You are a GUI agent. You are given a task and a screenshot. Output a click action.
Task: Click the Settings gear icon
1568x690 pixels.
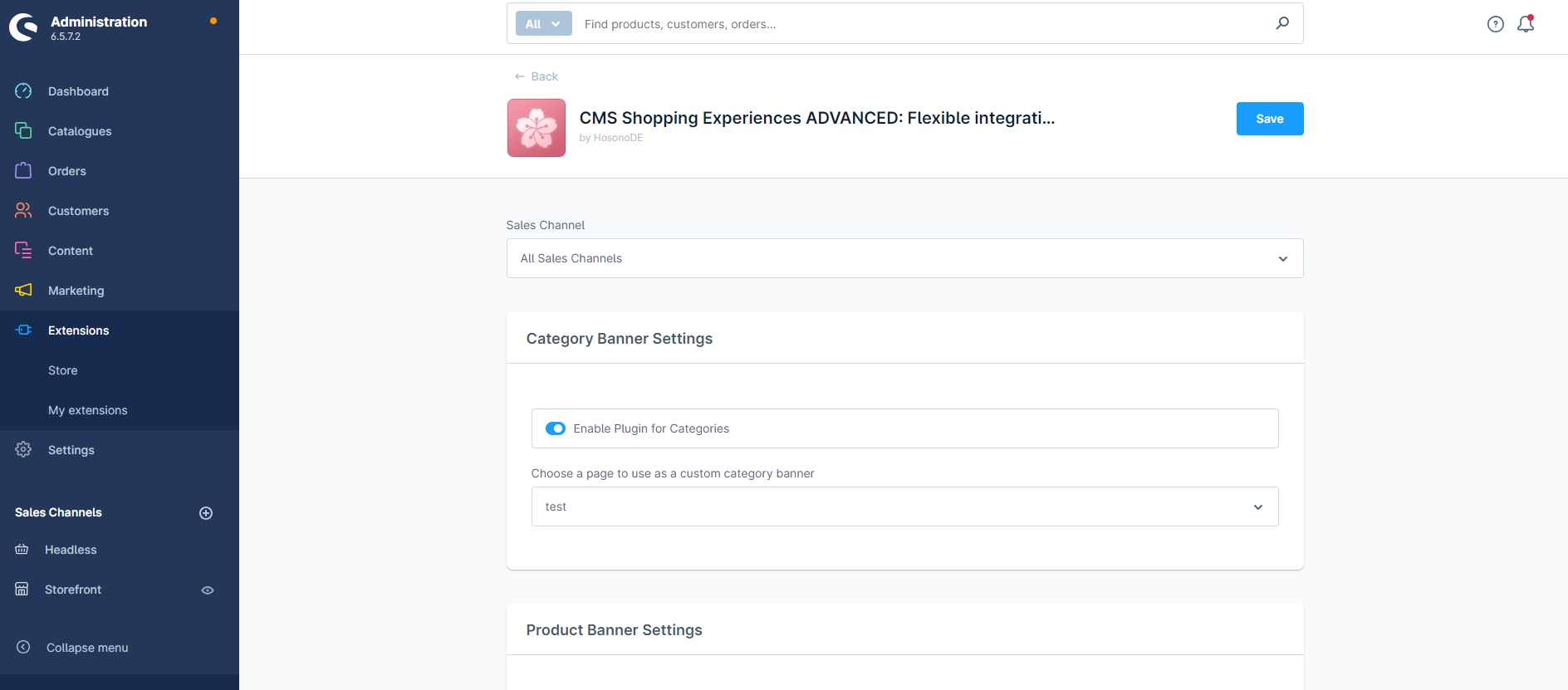pos(23,449)
